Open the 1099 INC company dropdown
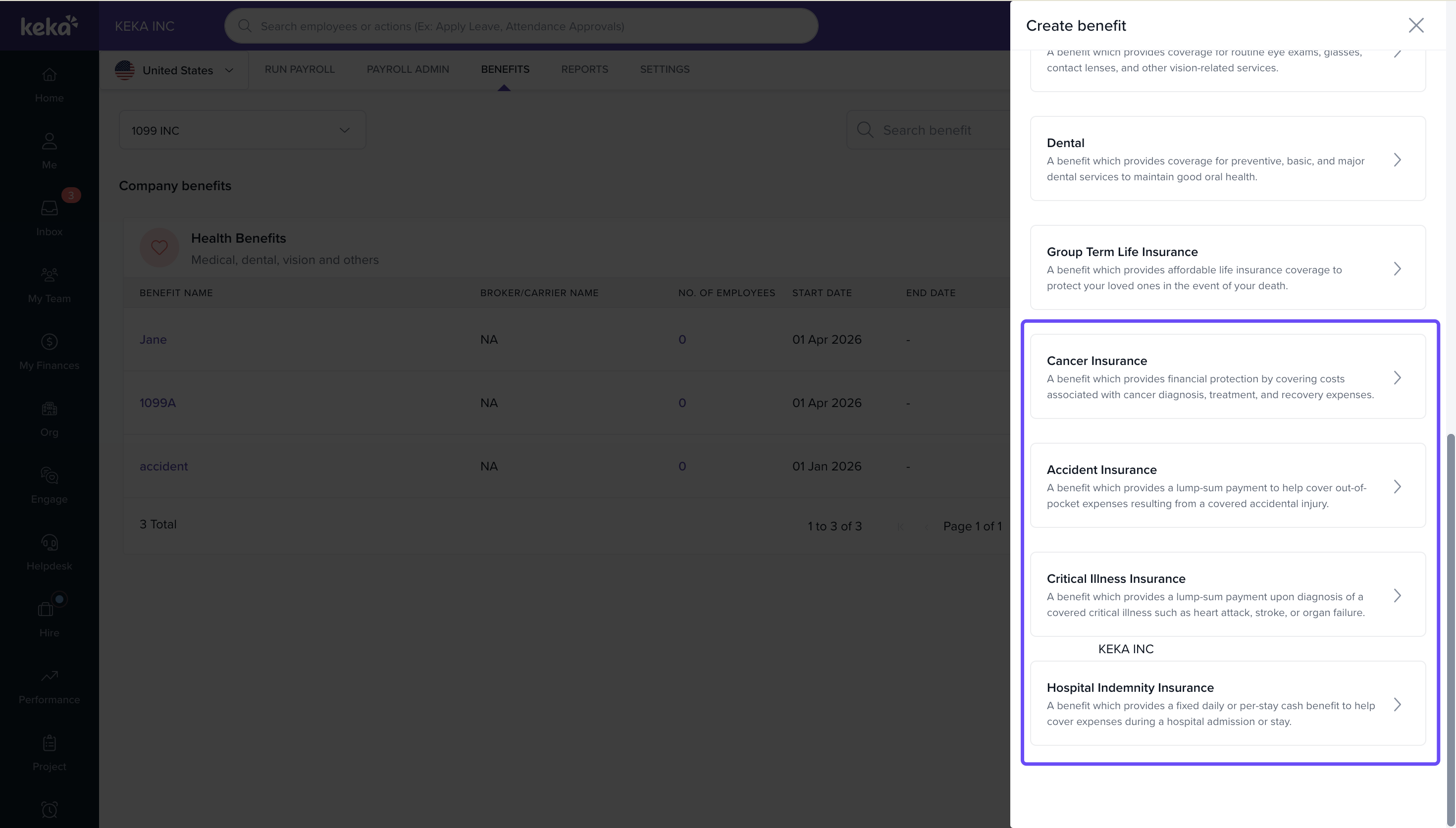The image size is (1456, 828). 242,130
